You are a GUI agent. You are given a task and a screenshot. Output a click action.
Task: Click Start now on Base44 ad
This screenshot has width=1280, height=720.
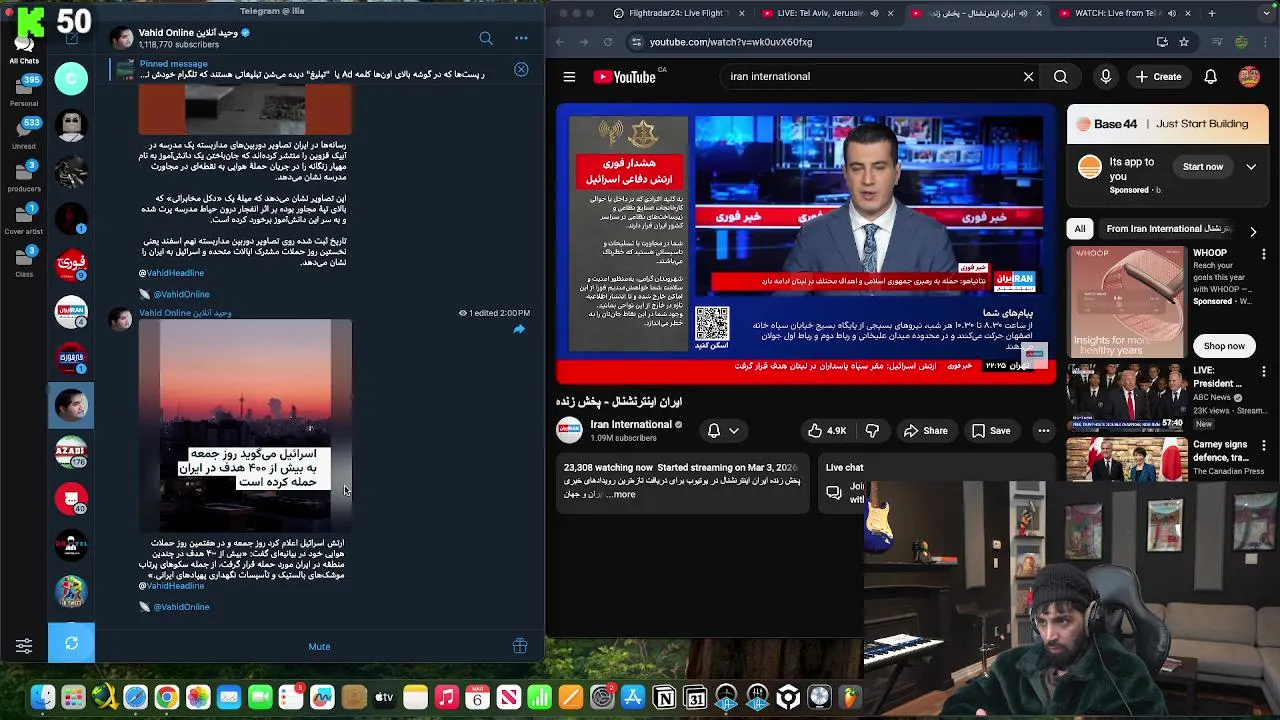click(x=1203, y=167)
